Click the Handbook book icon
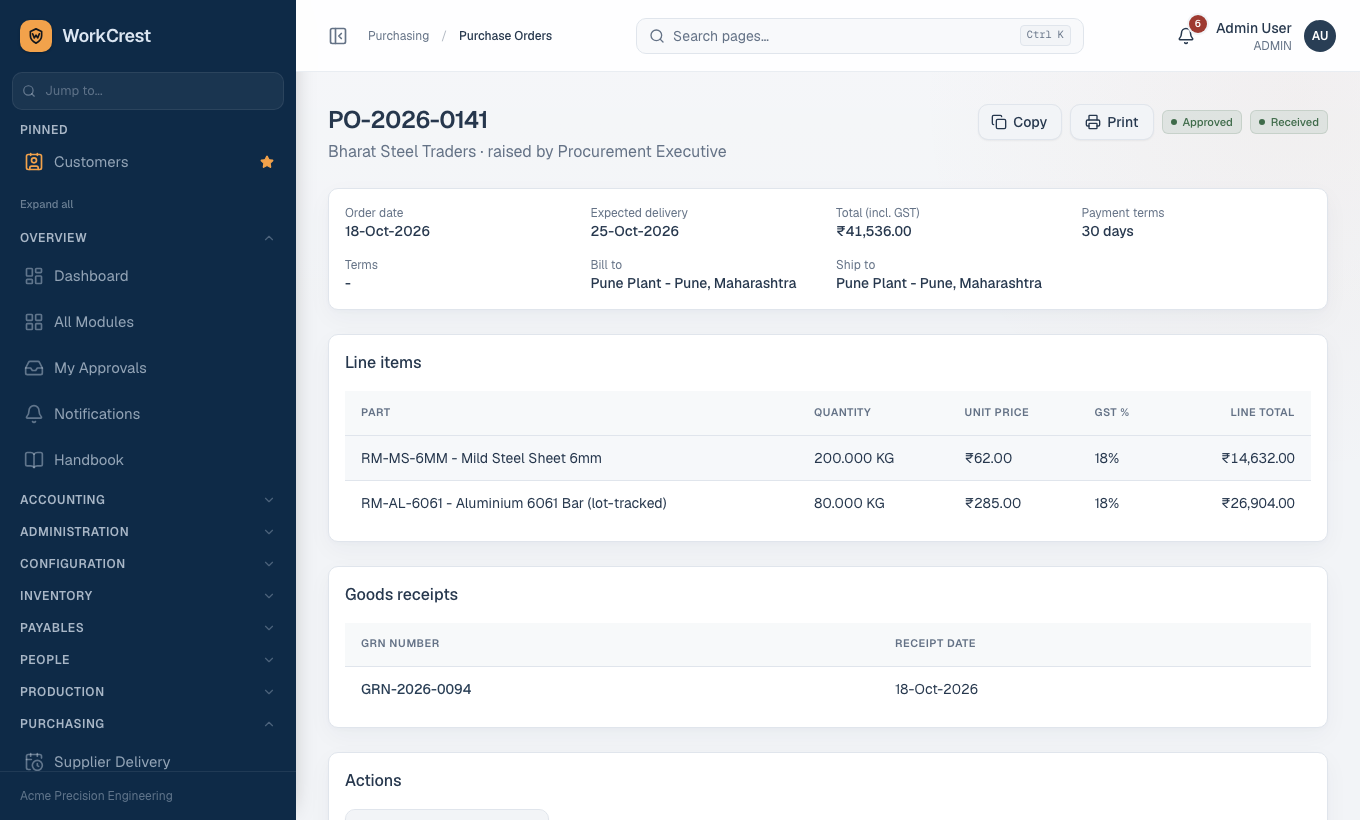 pos(34,460)
